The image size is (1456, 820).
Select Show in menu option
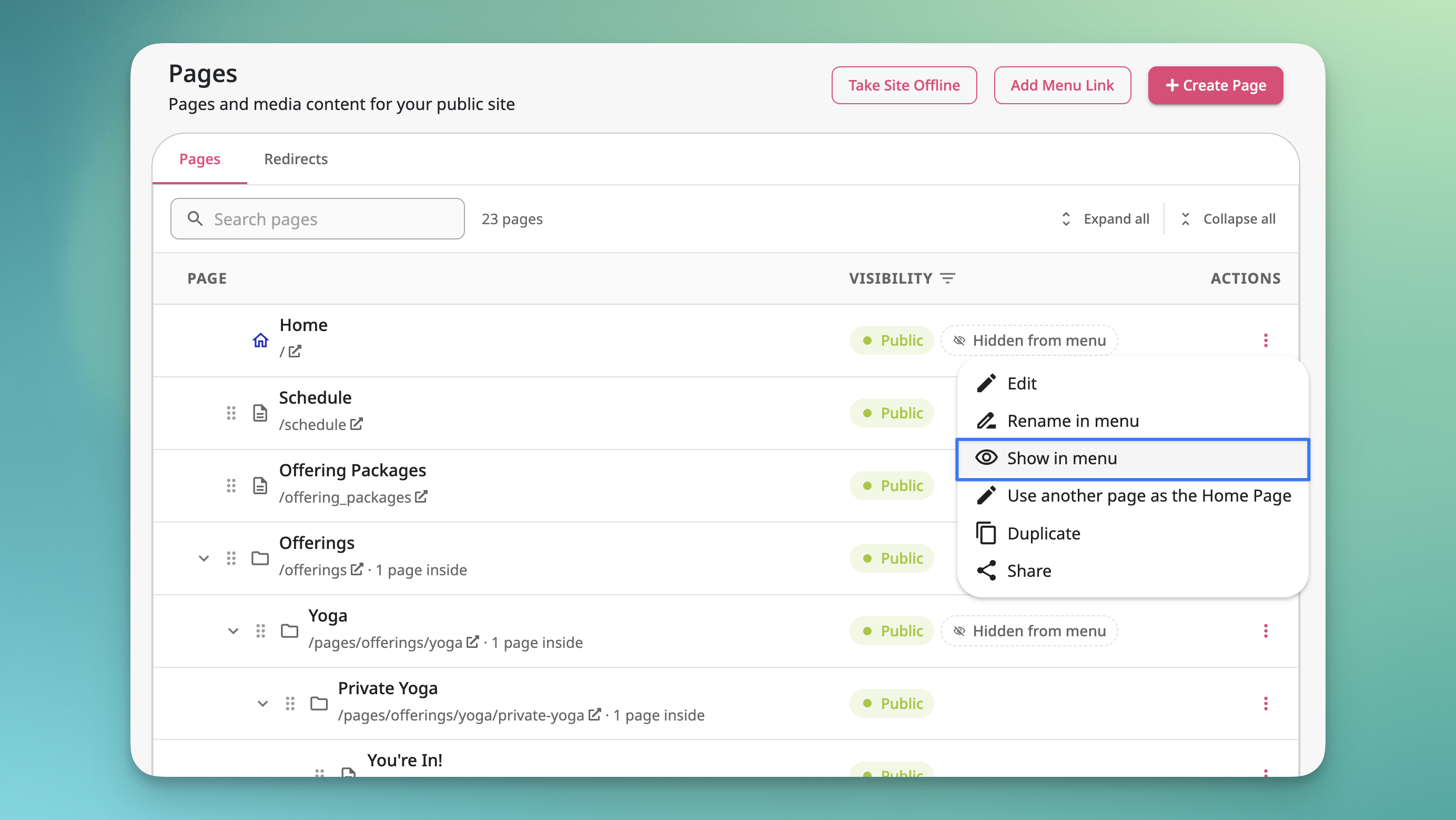click(1132, 458)
